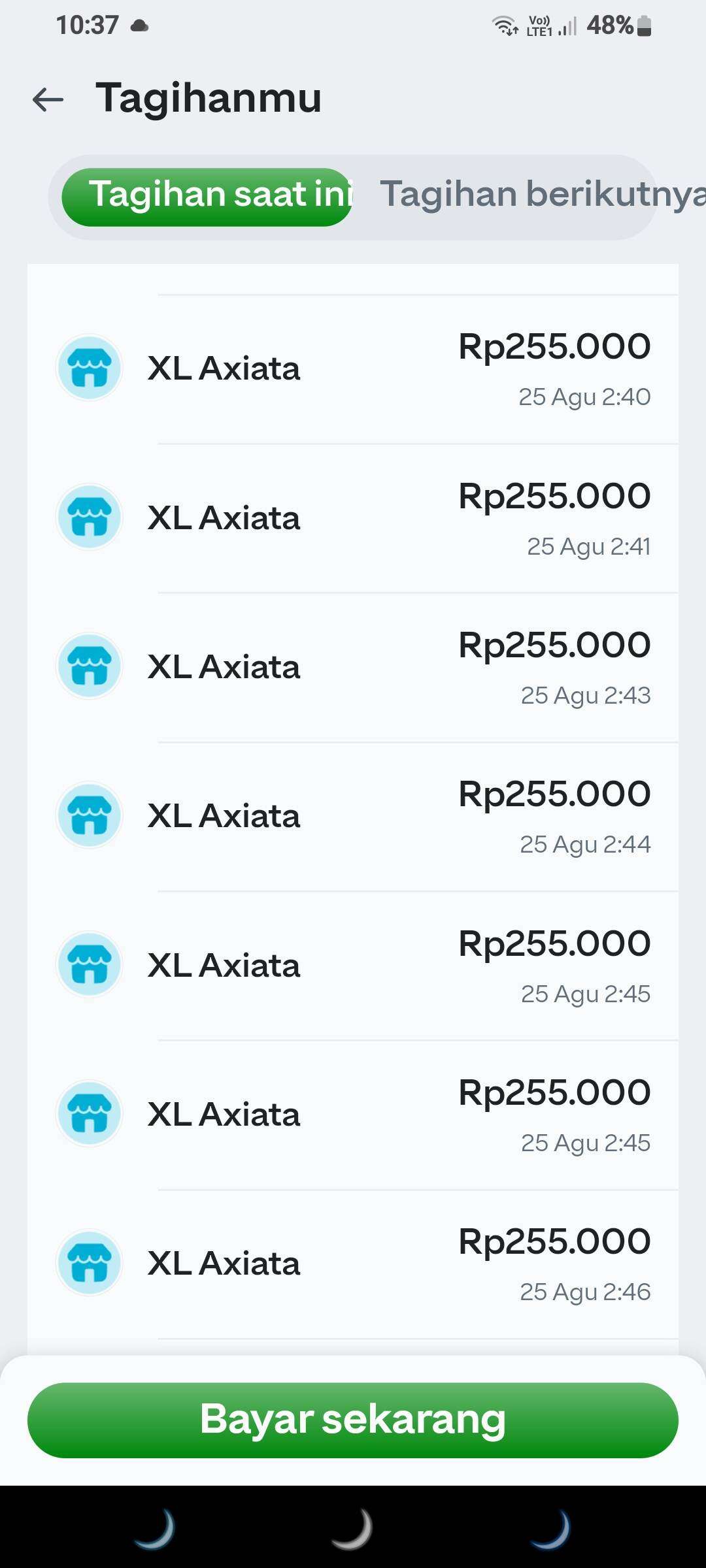Tap the right moon navigation button

point(551,1529)
